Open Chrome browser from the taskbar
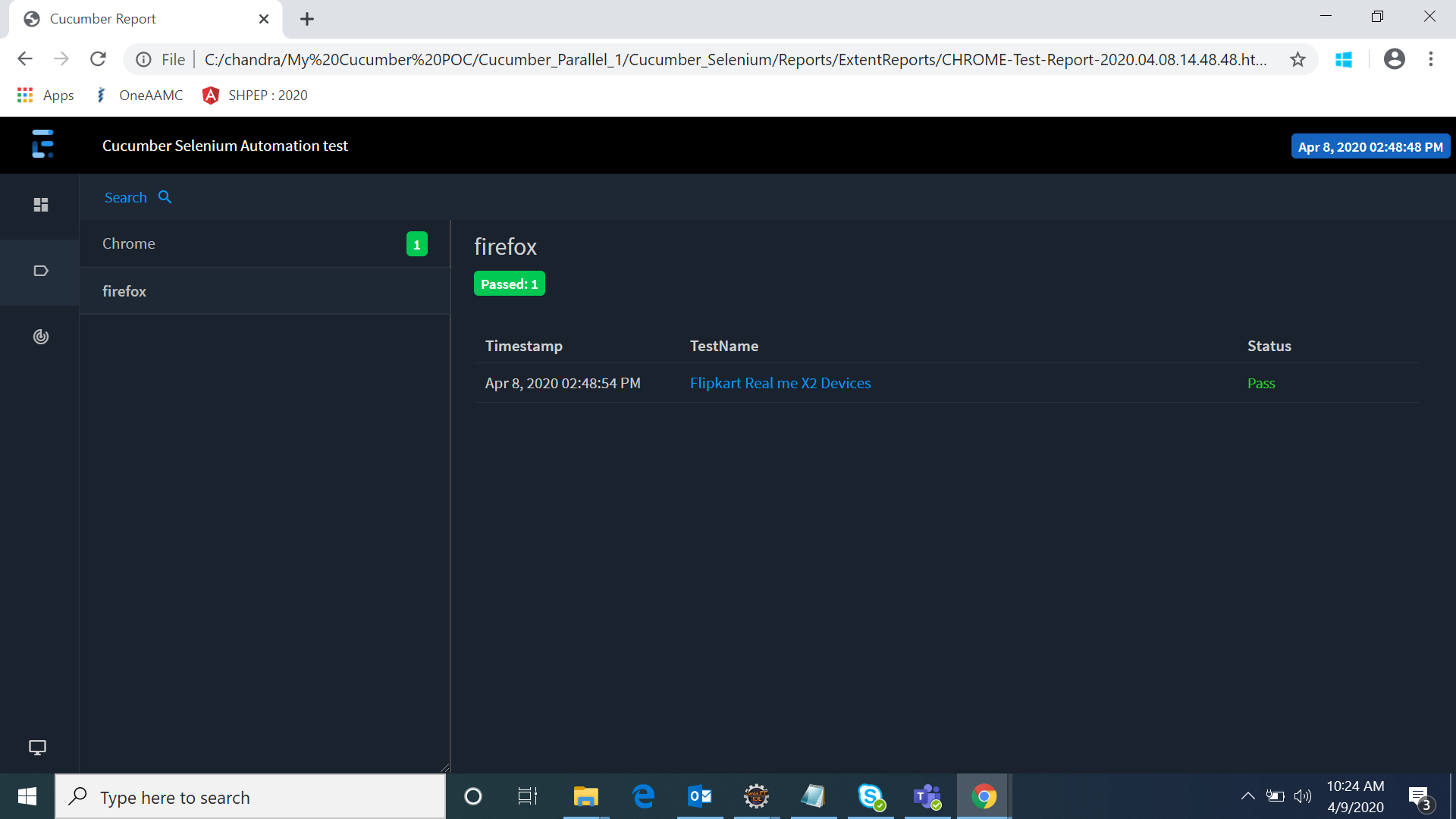The height and width of the screenshot is (819, 1456). pyautogui.click(x=983, y=796)
